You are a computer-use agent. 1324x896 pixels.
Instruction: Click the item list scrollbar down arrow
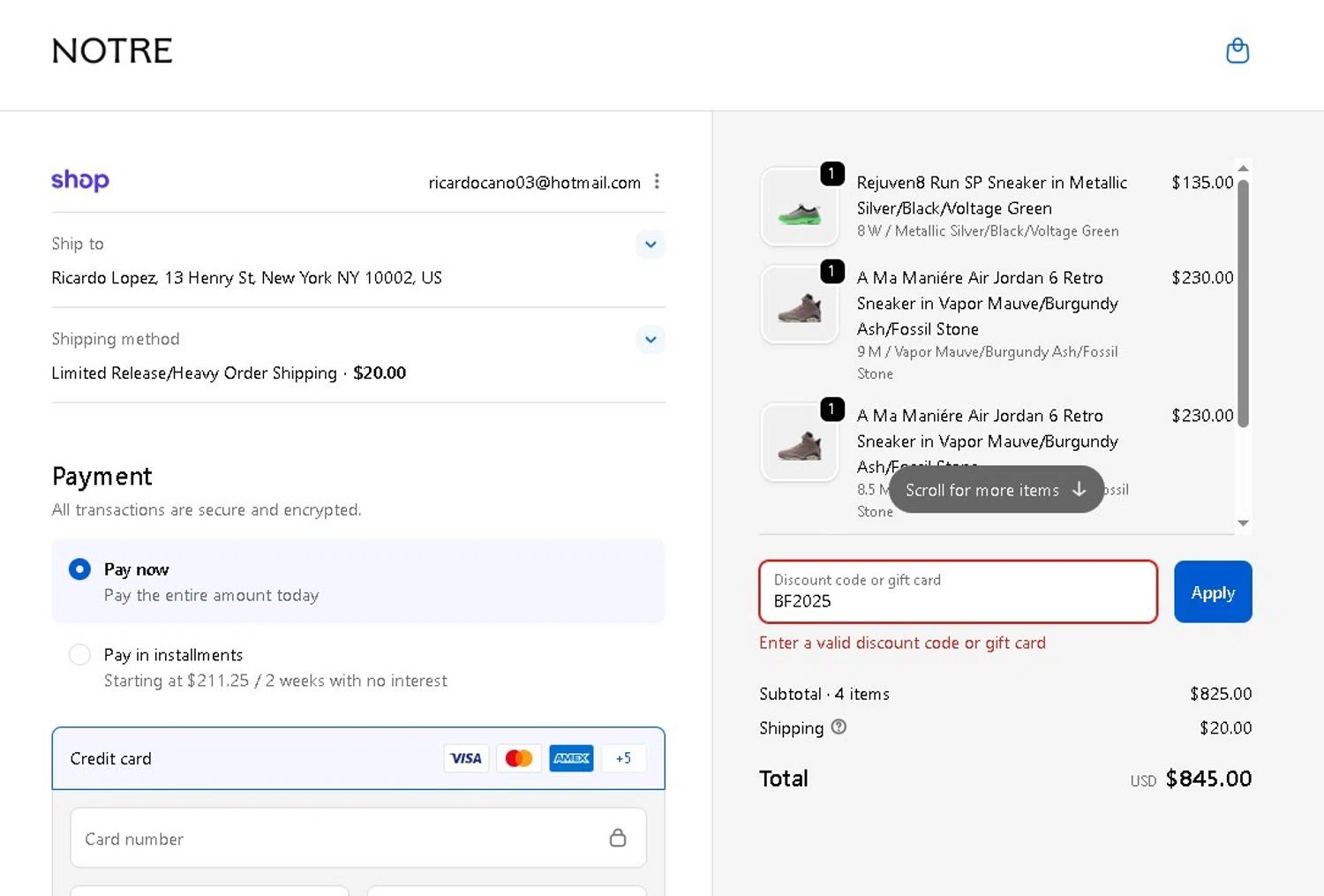coord(1243,523)
